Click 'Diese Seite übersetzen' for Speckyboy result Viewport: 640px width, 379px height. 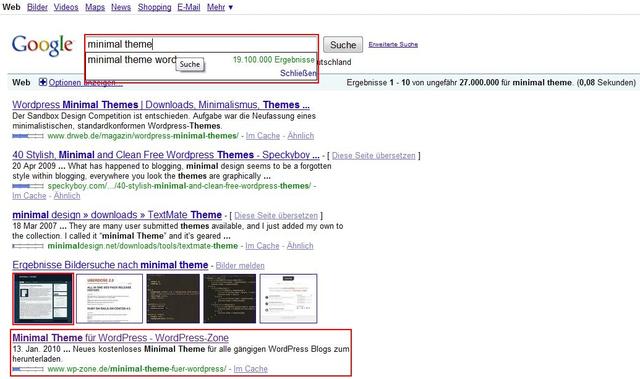[373, 155]
